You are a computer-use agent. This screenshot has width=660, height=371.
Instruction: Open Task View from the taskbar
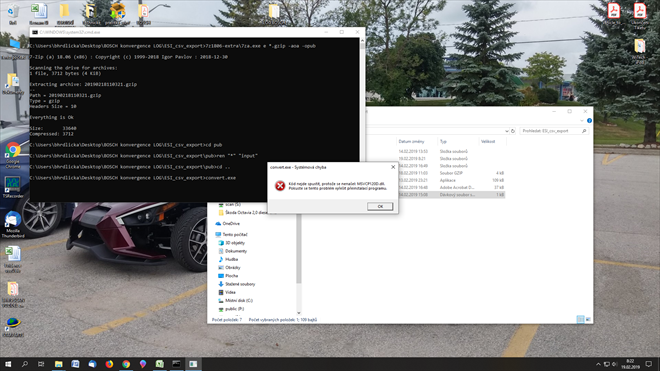[x=41, y=364]
